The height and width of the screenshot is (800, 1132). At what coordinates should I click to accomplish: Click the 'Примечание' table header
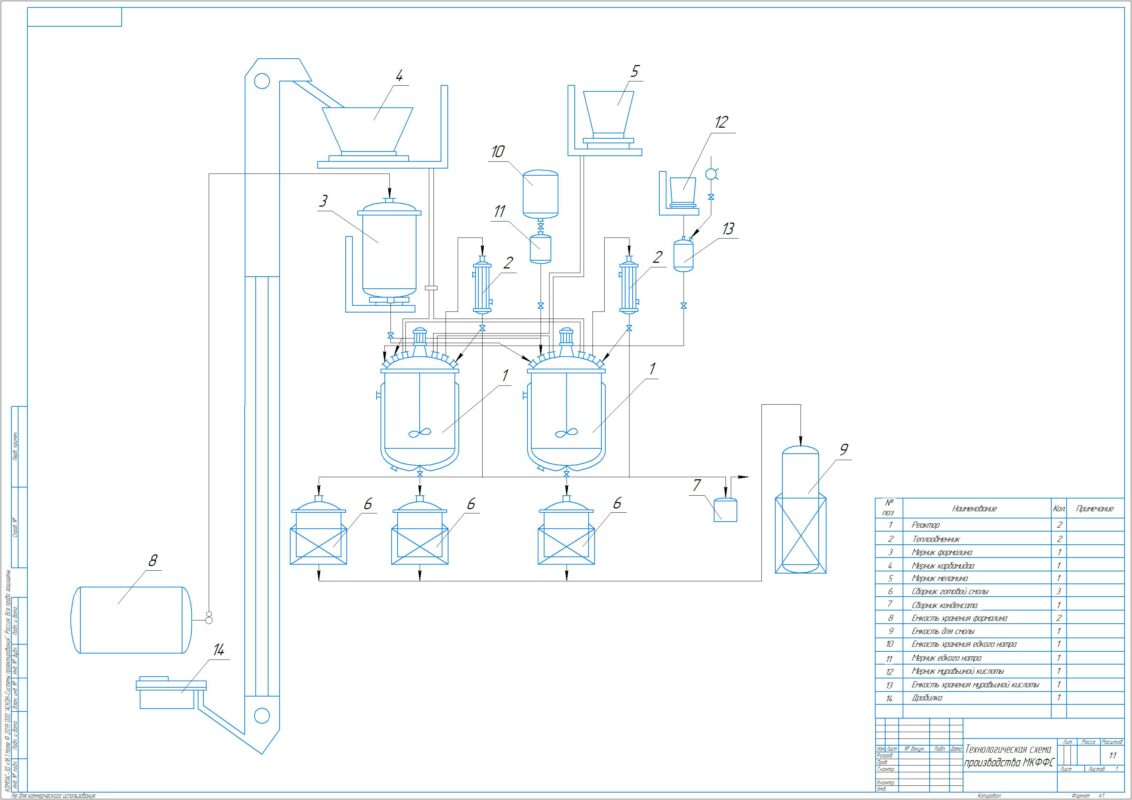pos(1095,508)
